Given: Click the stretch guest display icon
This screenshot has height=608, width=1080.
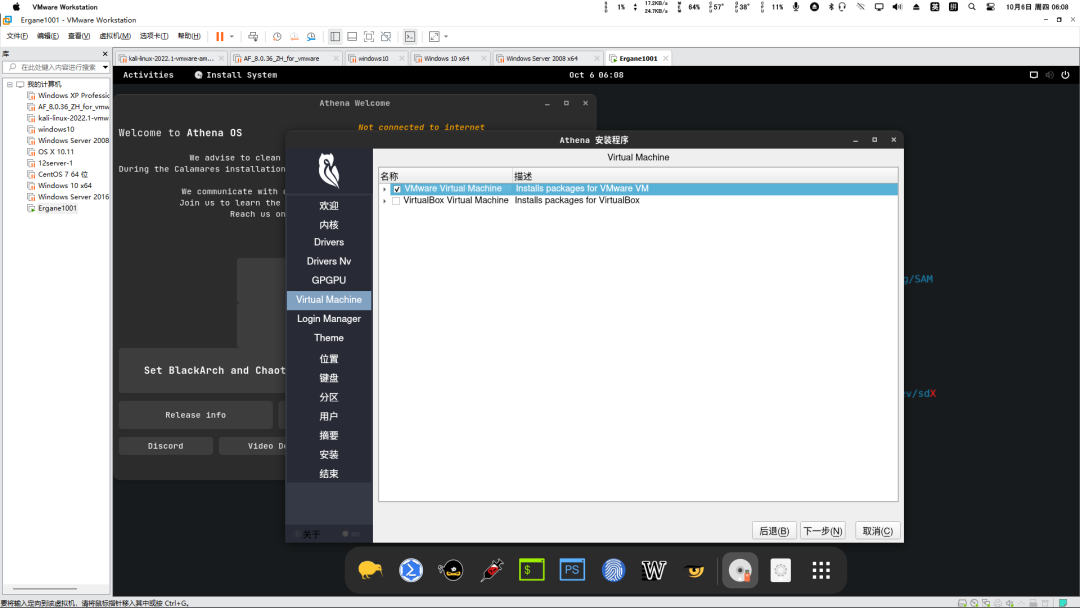Looking at the screenshot, I should 434,36.
